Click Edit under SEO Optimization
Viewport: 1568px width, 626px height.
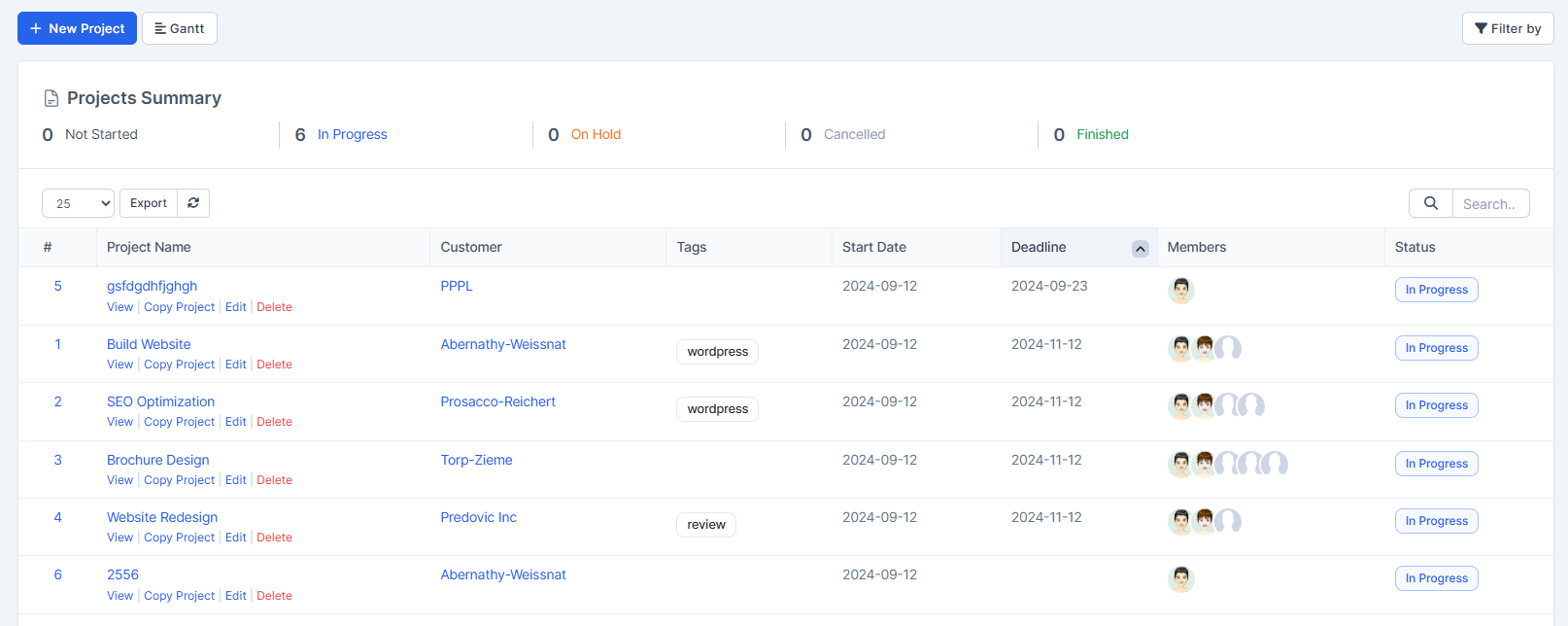tap(236, 422)
